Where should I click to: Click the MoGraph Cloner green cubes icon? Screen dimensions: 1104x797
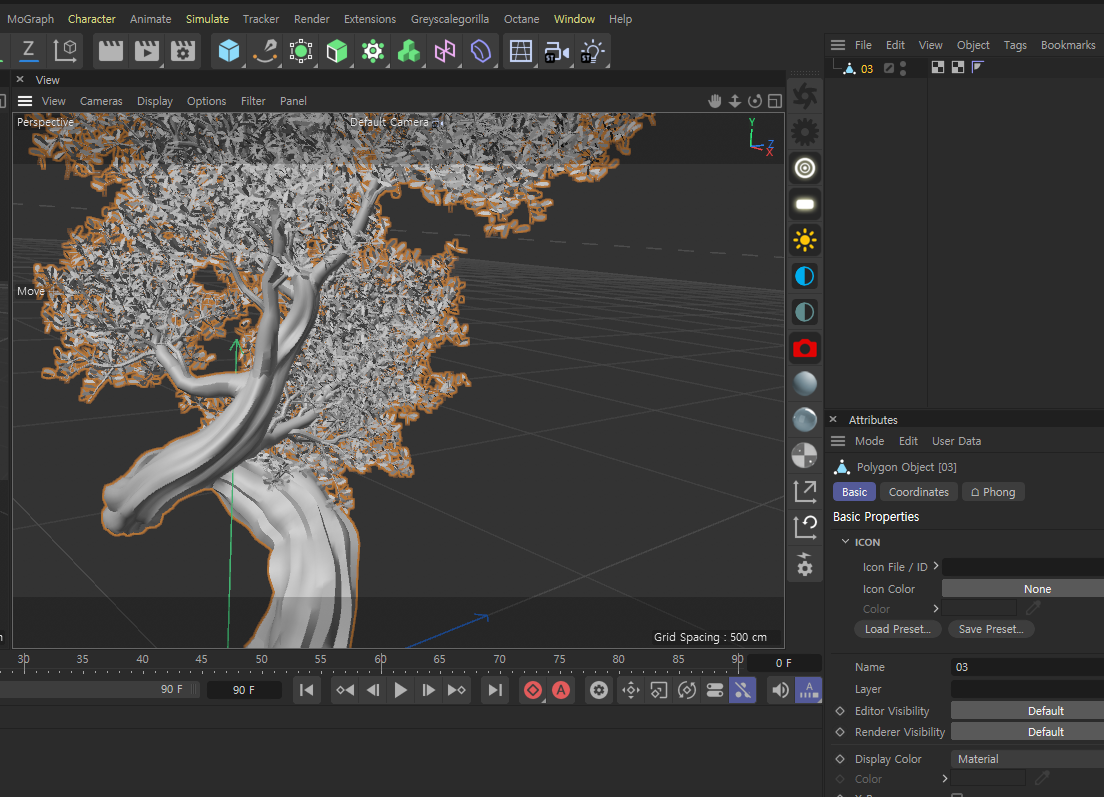coord(408,51)
